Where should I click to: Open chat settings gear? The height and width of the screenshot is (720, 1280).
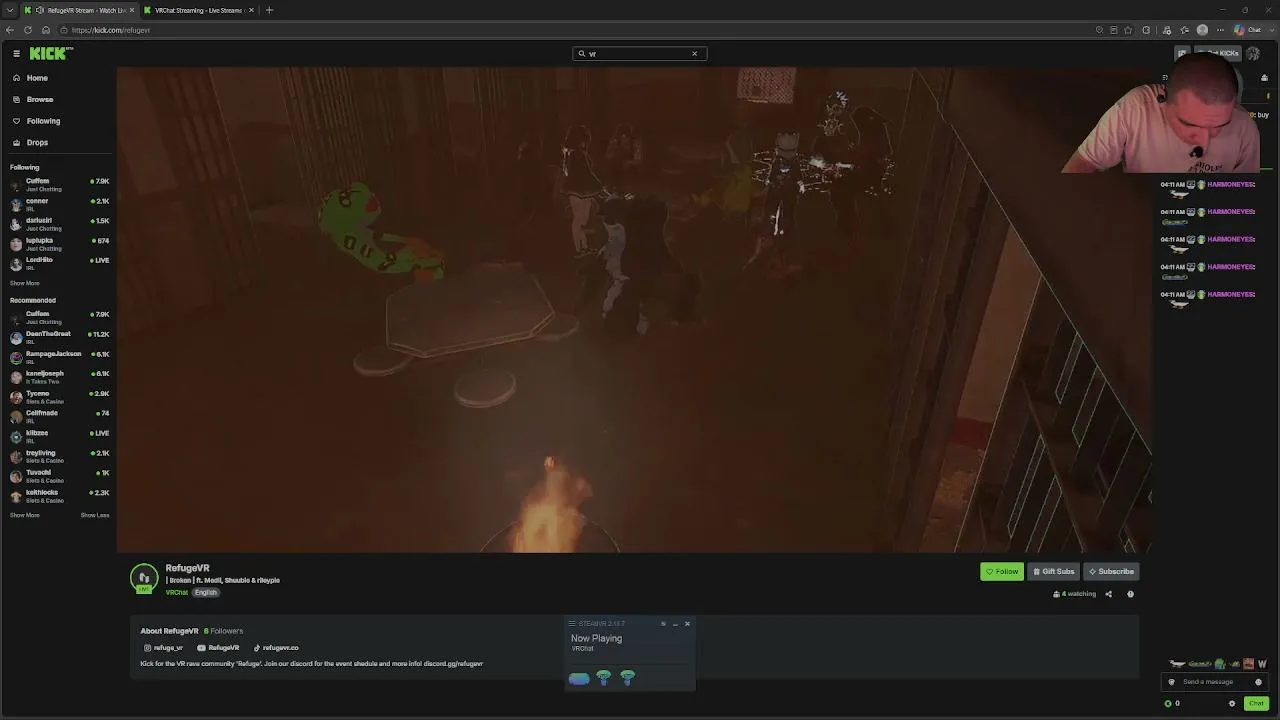[1232, 703]
